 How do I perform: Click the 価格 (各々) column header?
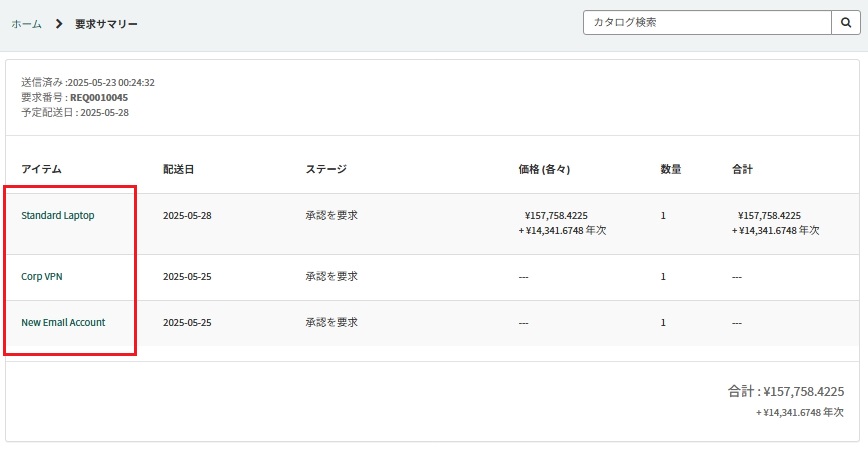coord(544,169)
